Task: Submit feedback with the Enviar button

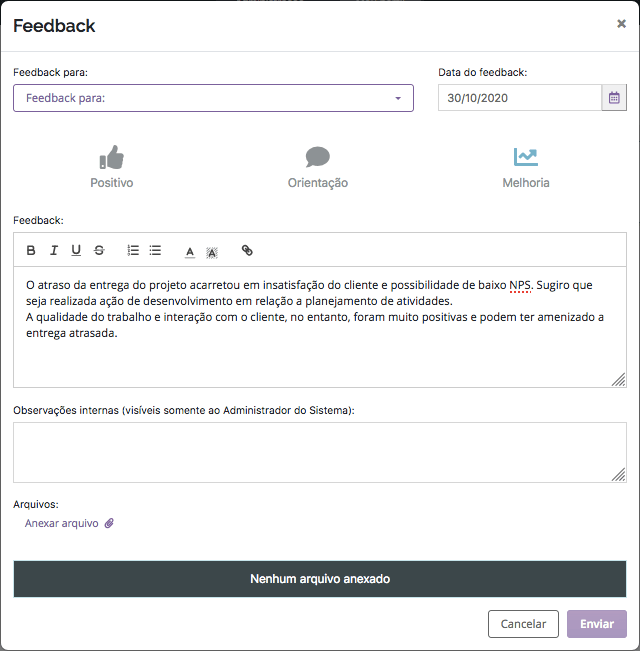Action: click(x=597, y=624)
